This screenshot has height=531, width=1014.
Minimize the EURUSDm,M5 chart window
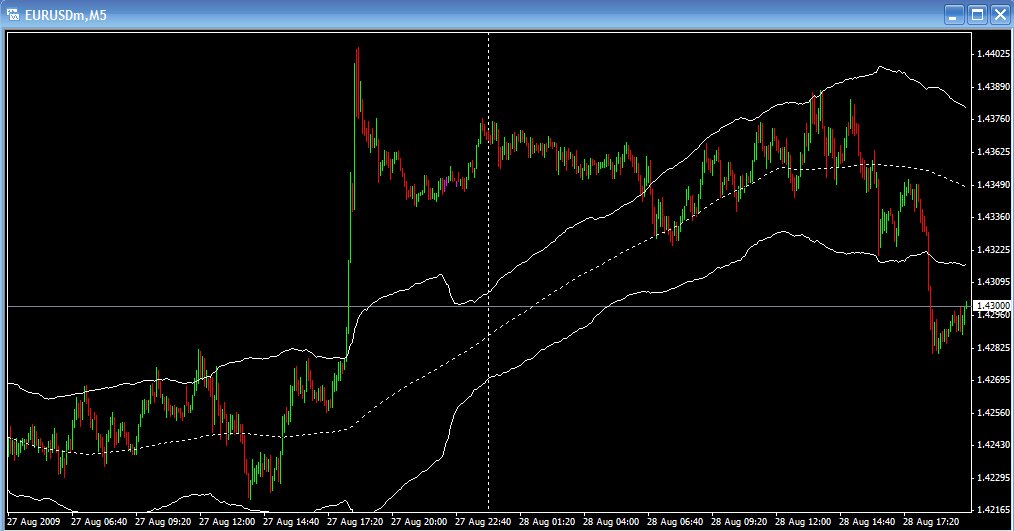[954, 15]
